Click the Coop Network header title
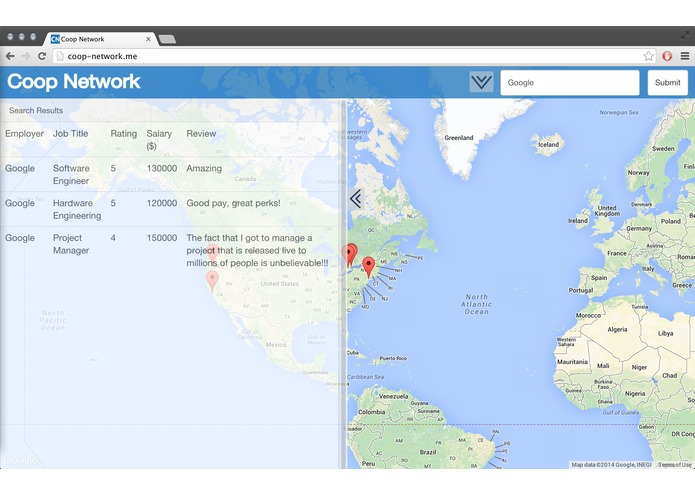This screenshot has width=695, height=494. (x=74, y=82)
